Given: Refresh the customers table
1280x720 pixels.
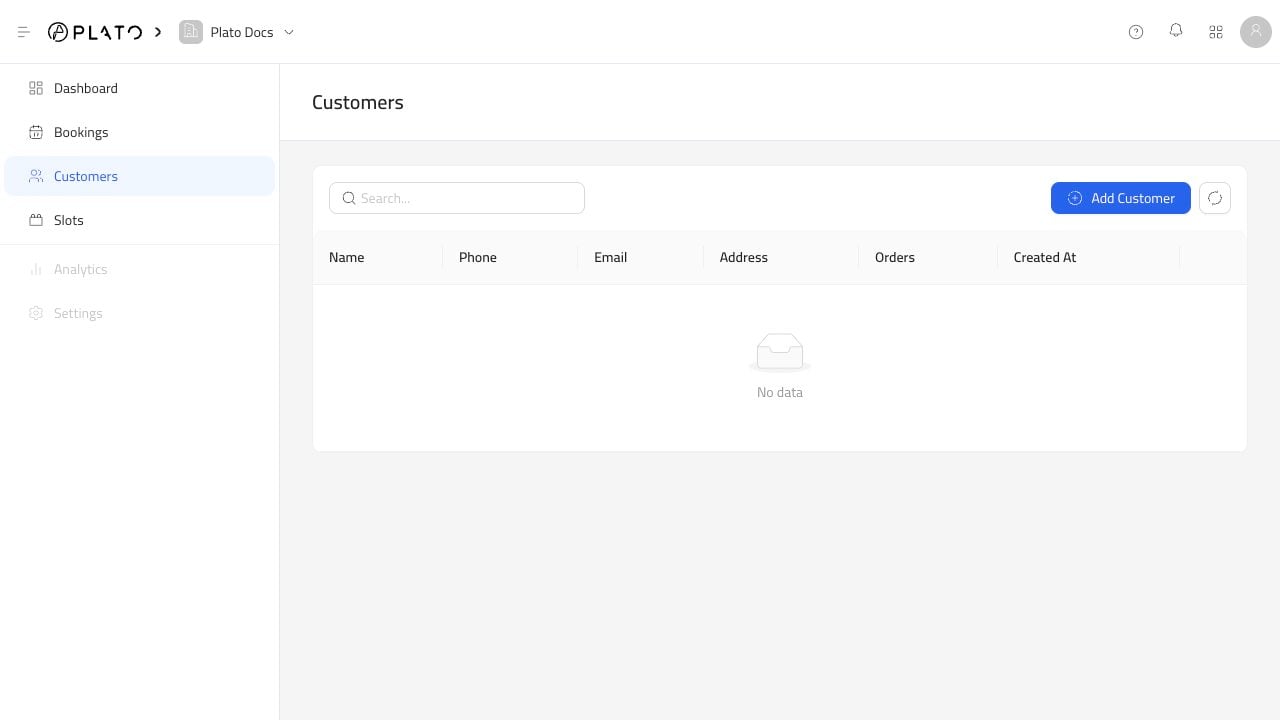Looking at the screenshot, I should pos(1215,198).
